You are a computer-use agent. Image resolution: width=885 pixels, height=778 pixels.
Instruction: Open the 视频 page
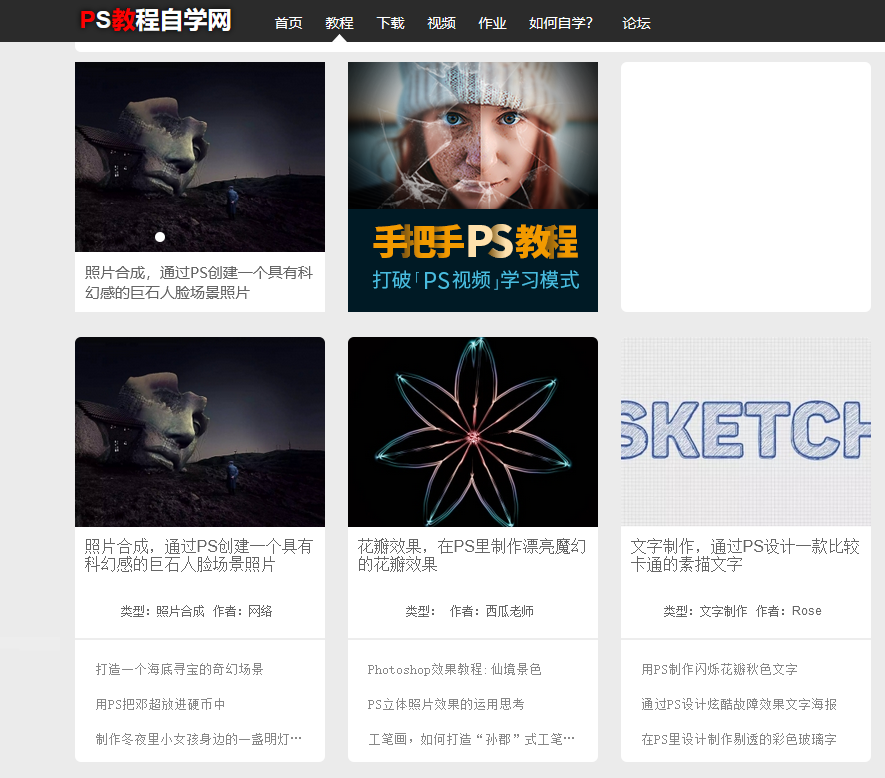[441, 23]
